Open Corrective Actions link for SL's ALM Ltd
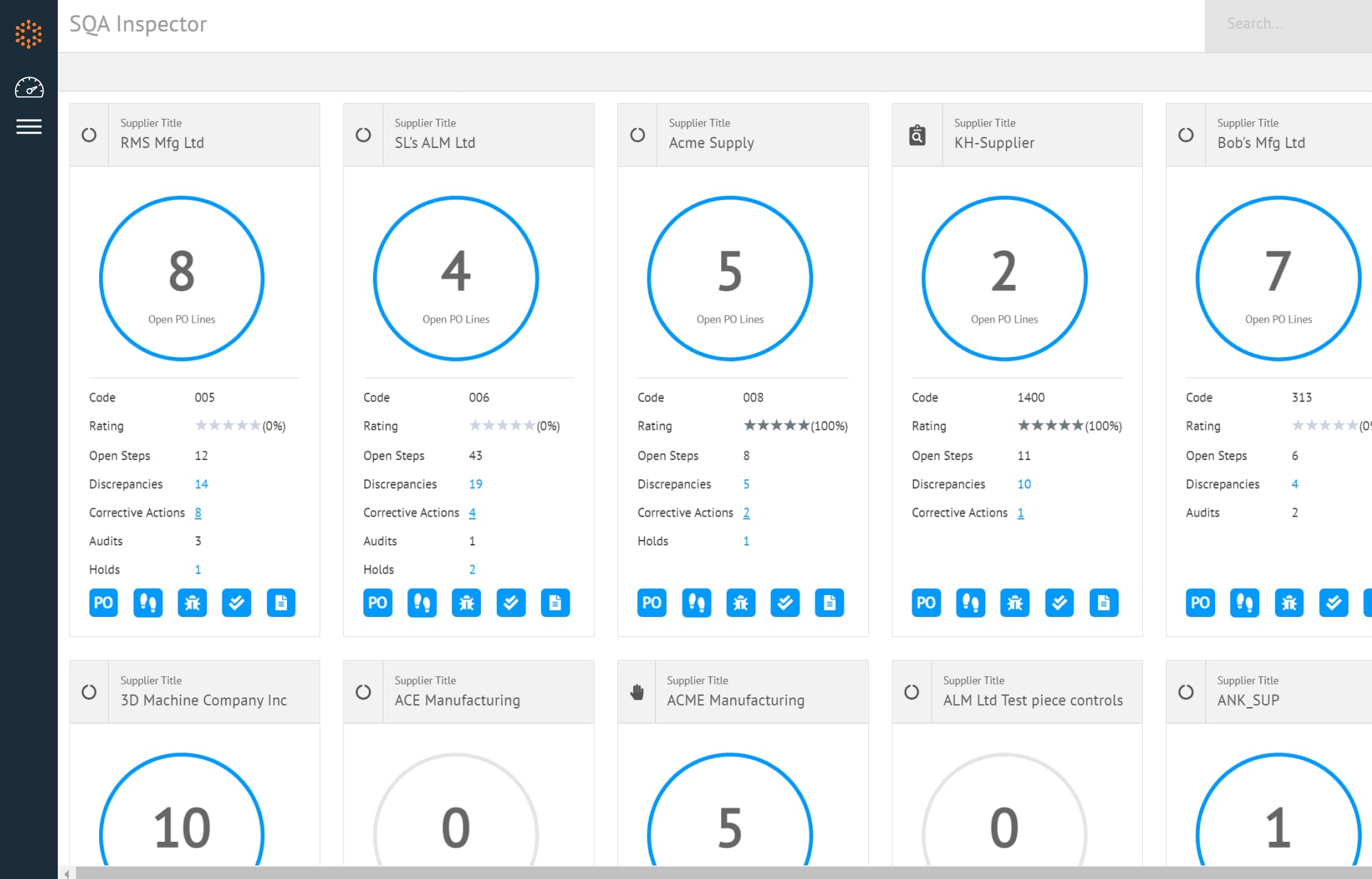 tap(472, 512)
